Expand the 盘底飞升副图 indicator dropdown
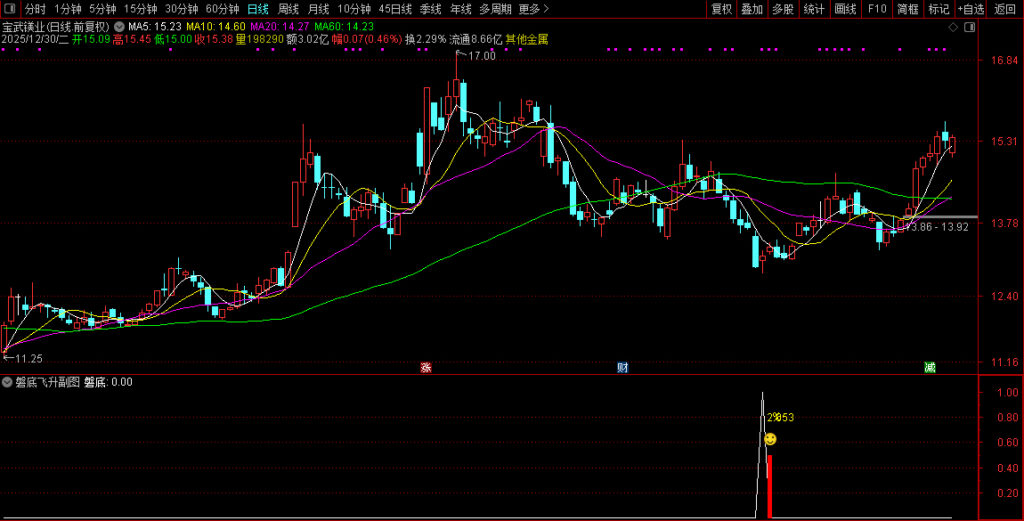The height and width of the screenshot is (521, 1024). click(x=7, y=382)
